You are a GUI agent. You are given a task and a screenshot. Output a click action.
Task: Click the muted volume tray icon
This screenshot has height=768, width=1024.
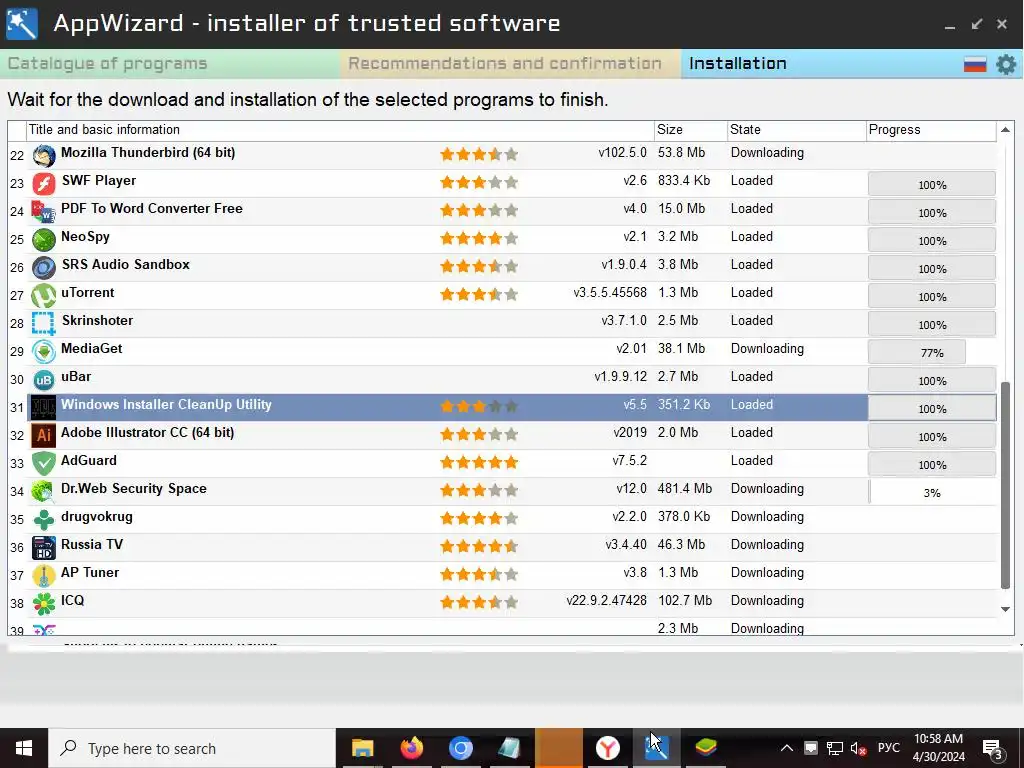pos(859,748)
